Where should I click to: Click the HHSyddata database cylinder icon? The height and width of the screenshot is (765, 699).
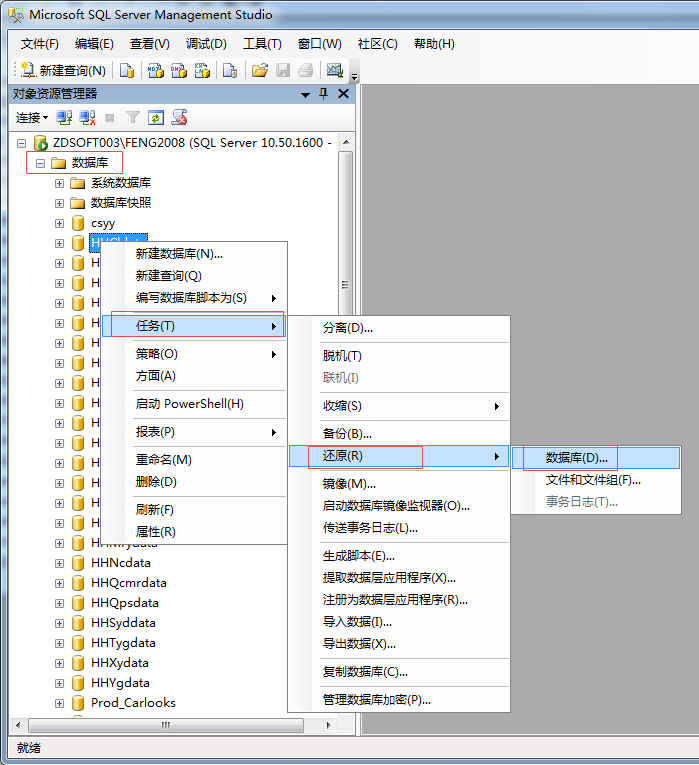coord(78,624)
